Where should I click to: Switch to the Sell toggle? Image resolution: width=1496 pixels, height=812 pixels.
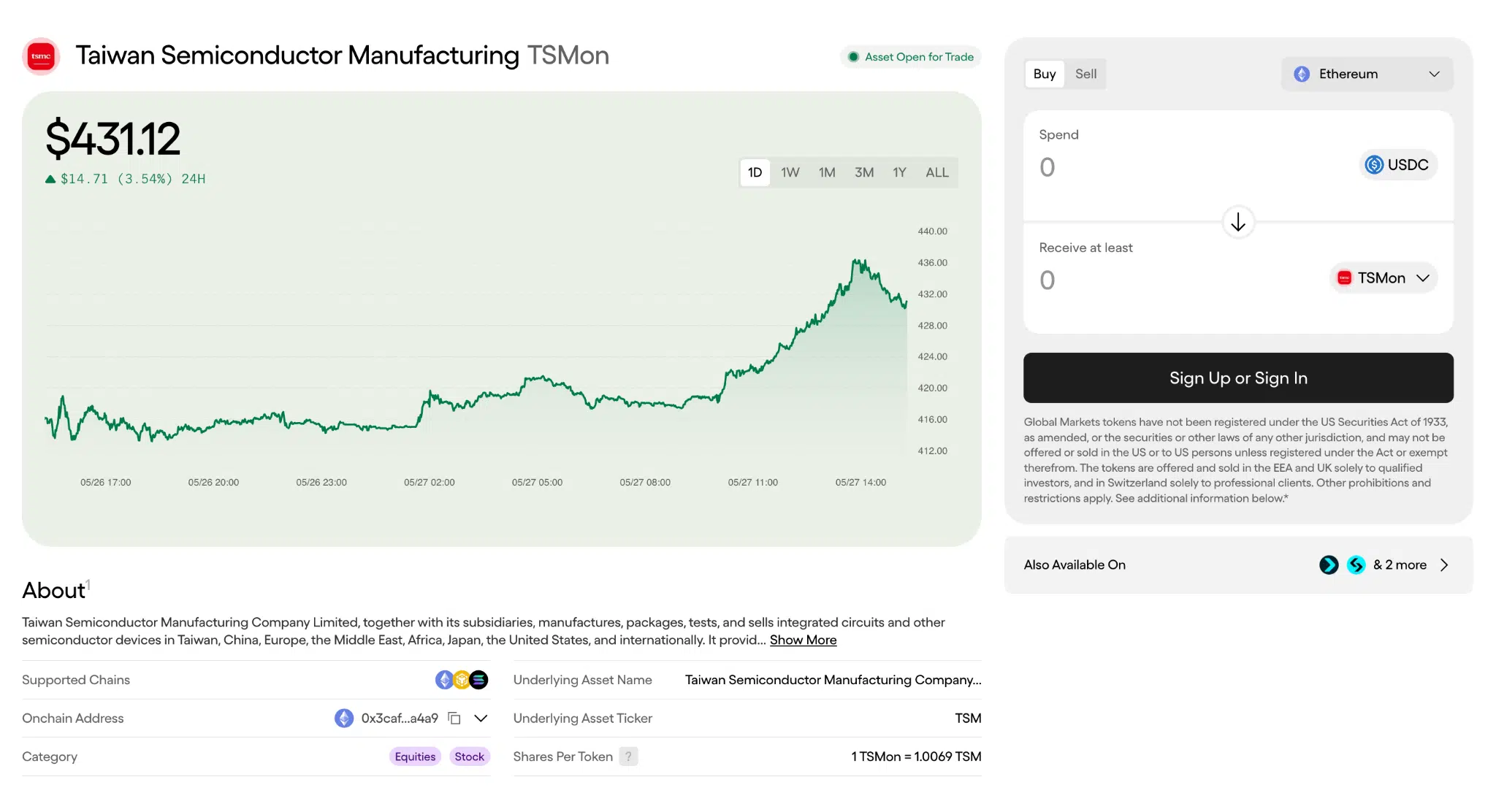coord(1085,74)
